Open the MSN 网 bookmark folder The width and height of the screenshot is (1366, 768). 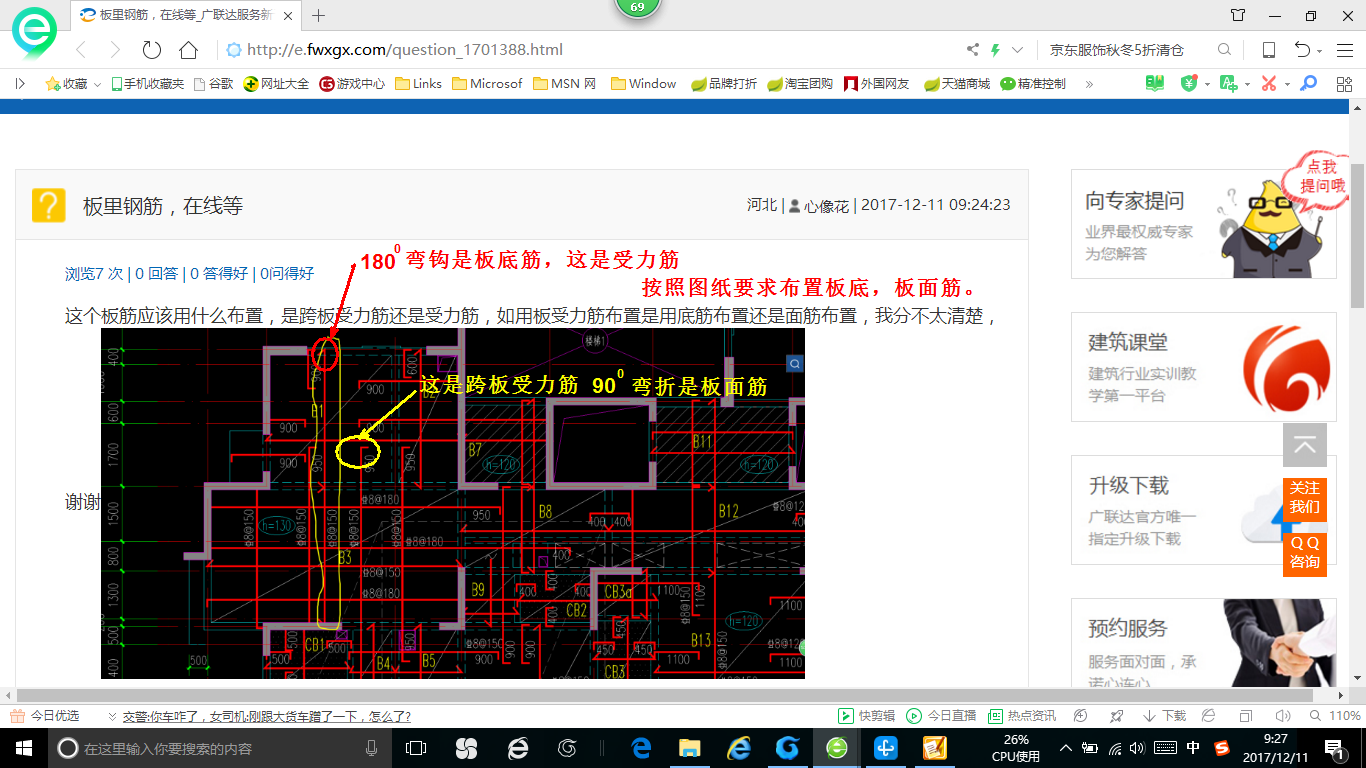pyautogui.click(x=565, y=84)
